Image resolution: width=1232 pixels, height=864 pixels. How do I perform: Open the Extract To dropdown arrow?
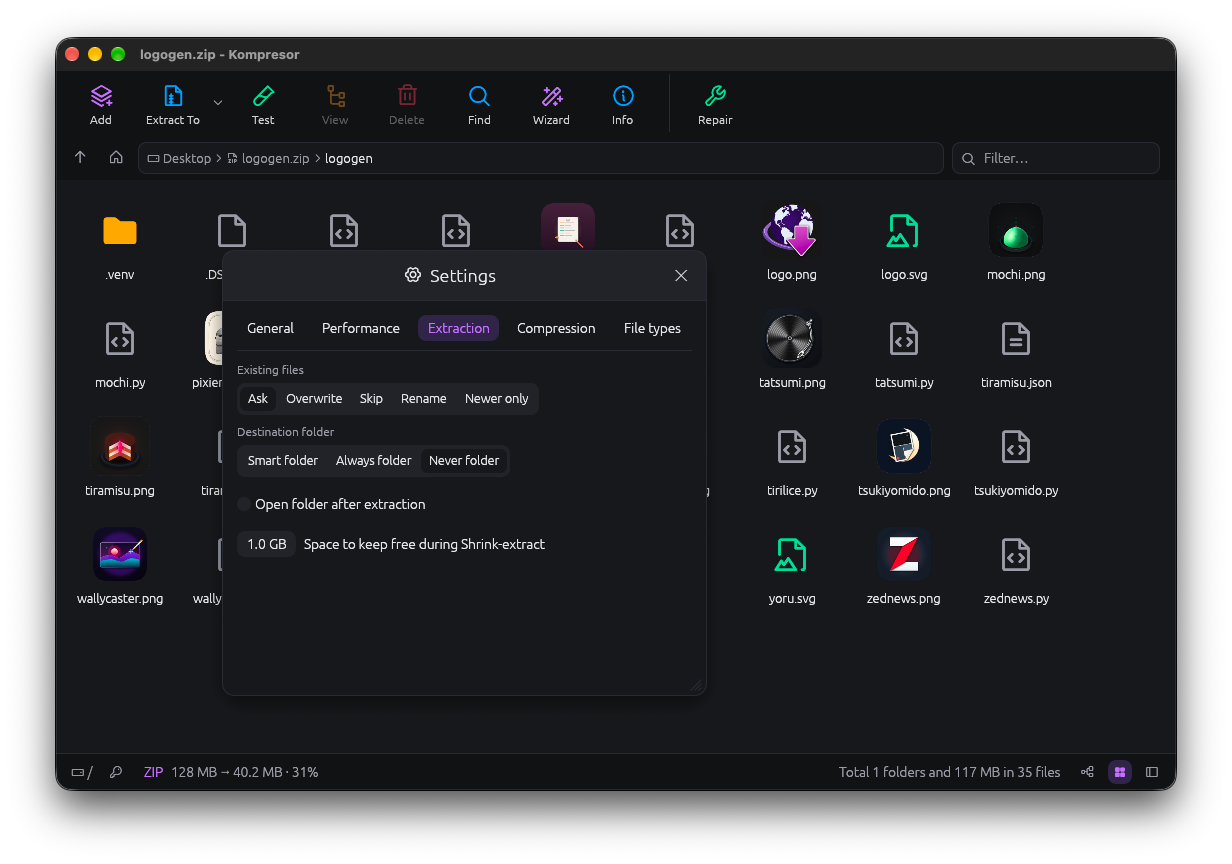coord(218,102)
